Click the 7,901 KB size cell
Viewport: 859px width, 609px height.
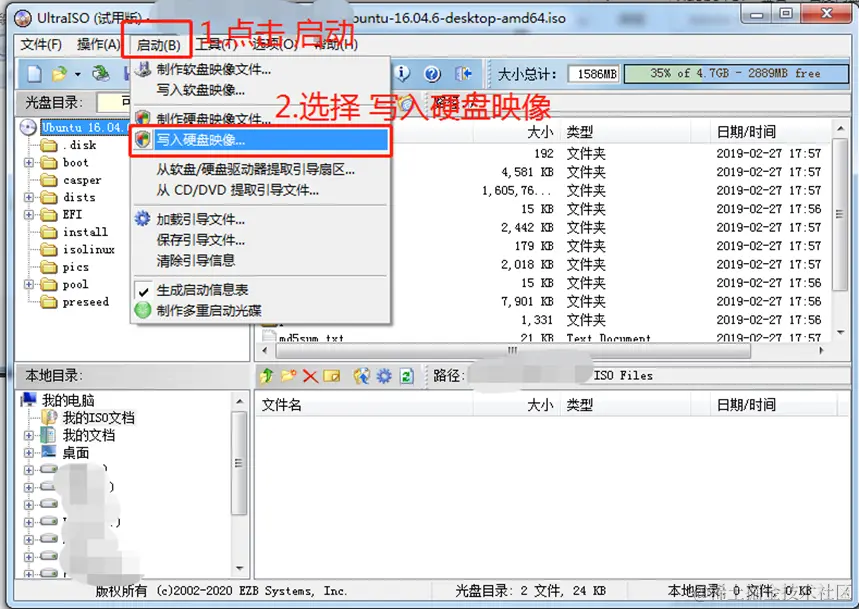(x=527, y=301)
